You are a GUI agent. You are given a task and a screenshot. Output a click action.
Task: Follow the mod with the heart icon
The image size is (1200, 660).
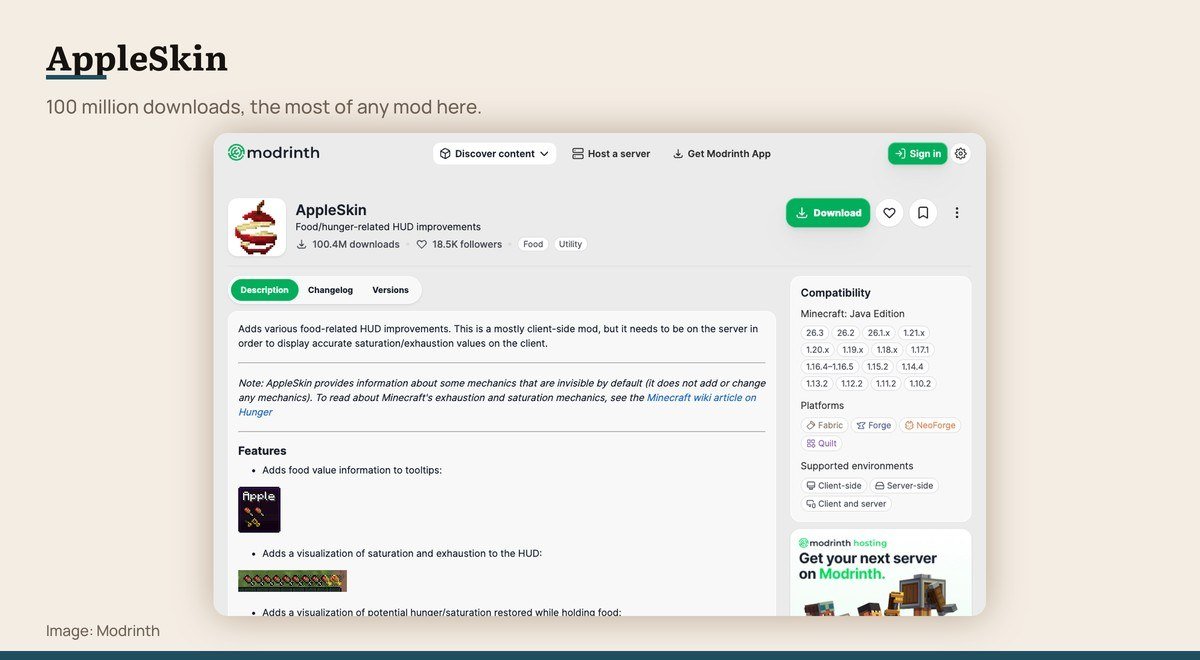pos(890,213)
